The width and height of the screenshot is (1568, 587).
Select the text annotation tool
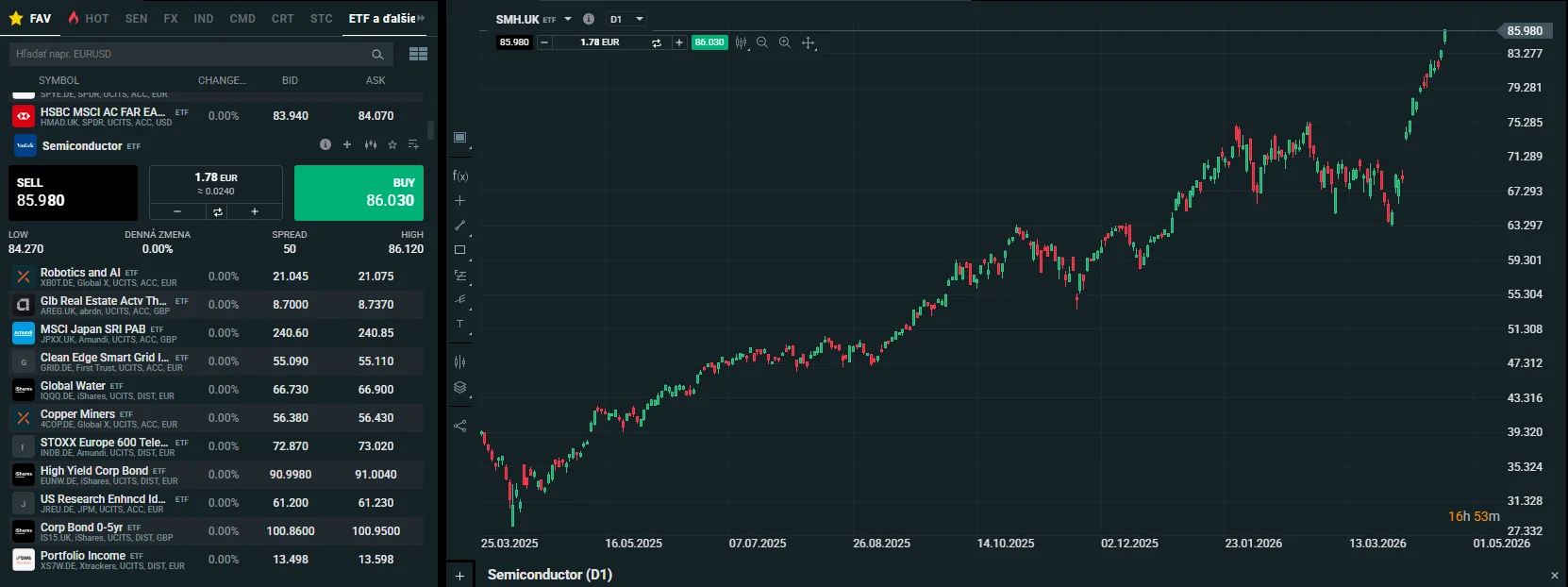pyautogui.click(x=459, y=325)
